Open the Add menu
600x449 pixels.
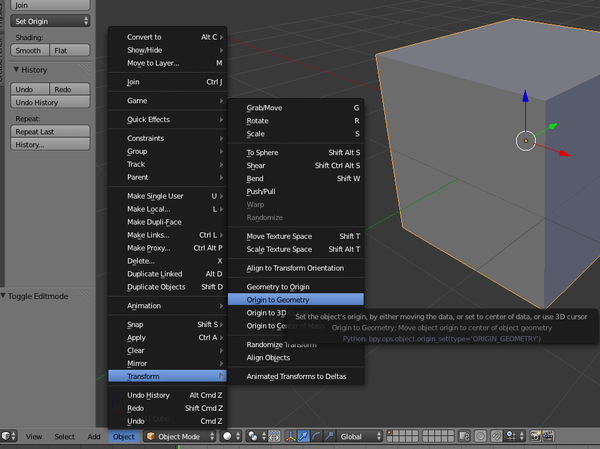click(x=94, y=436)
